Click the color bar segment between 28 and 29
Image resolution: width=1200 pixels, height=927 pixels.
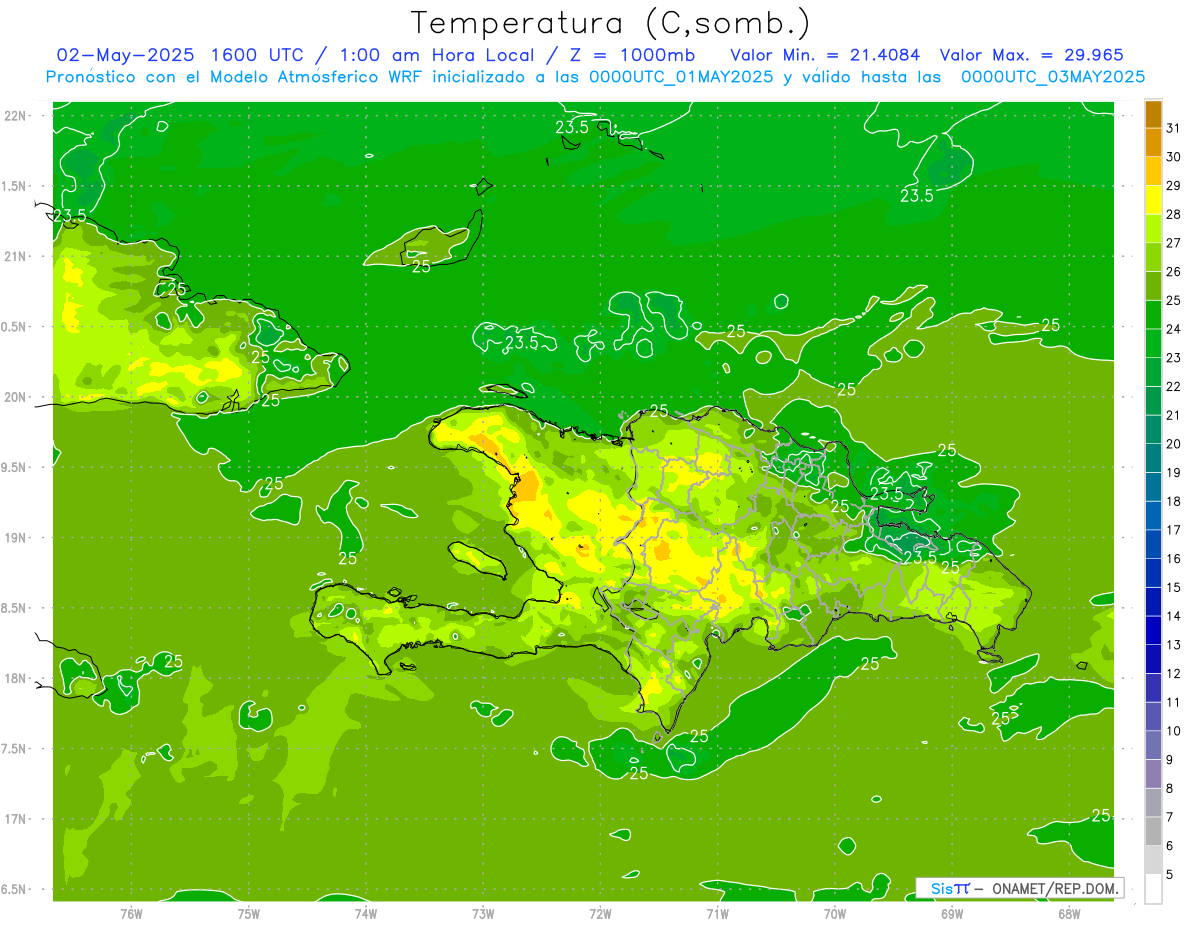coord(1153,200)
